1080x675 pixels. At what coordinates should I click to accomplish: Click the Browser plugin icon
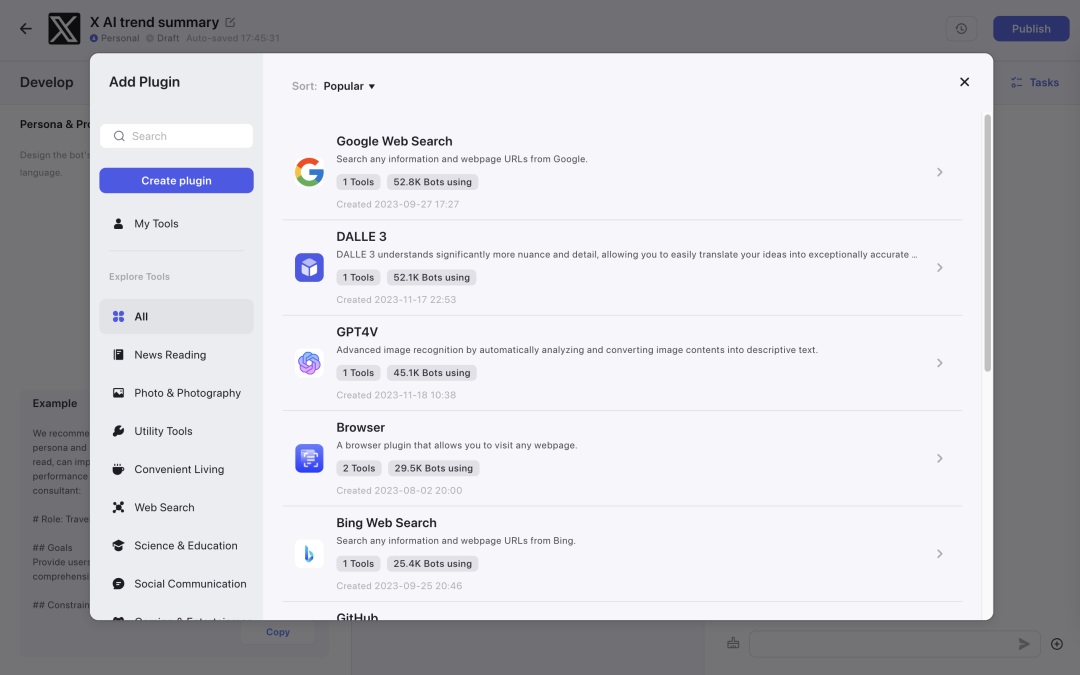click(309, 458)
